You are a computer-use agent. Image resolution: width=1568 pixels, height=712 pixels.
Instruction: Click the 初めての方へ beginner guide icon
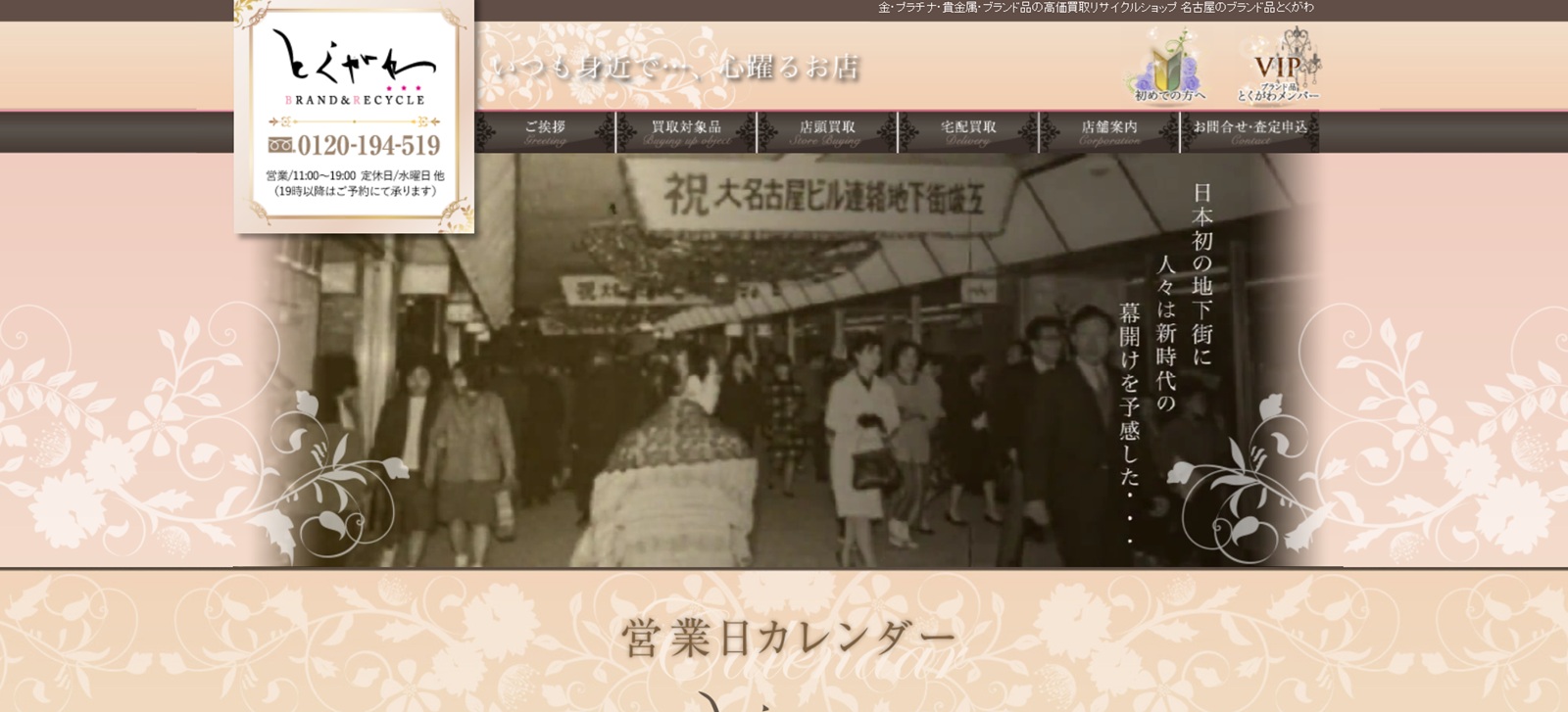pyautogui.click(x=1170, y=67)
